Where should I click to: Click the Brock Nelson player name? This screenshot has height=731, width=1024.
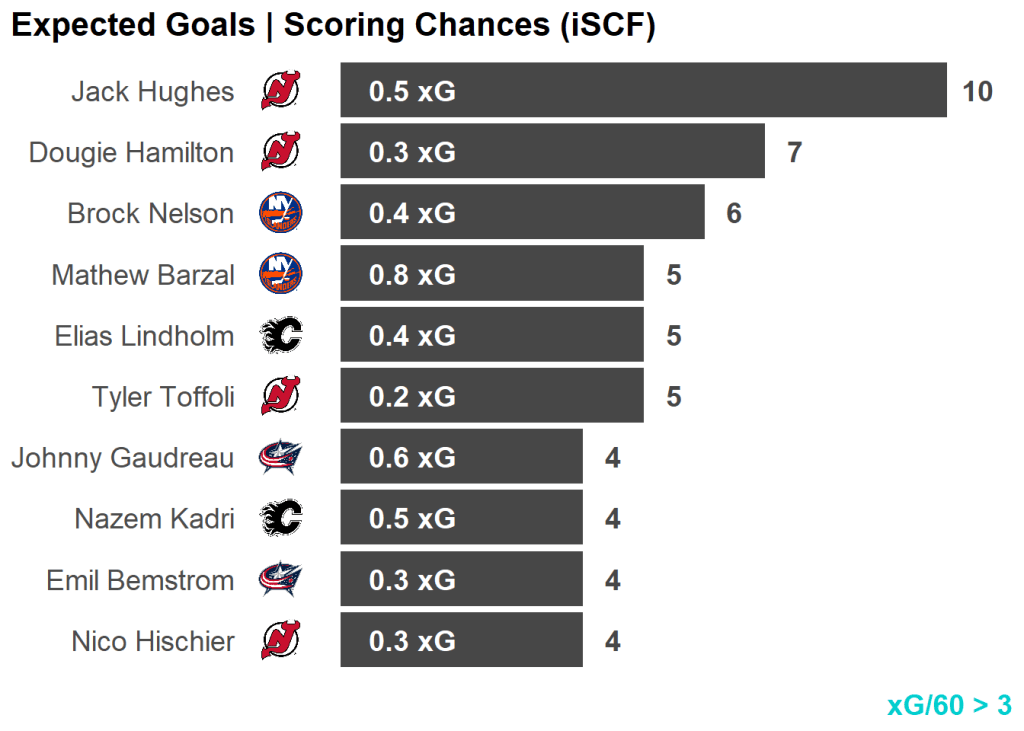pyautogui.click(x=150, y=214)
